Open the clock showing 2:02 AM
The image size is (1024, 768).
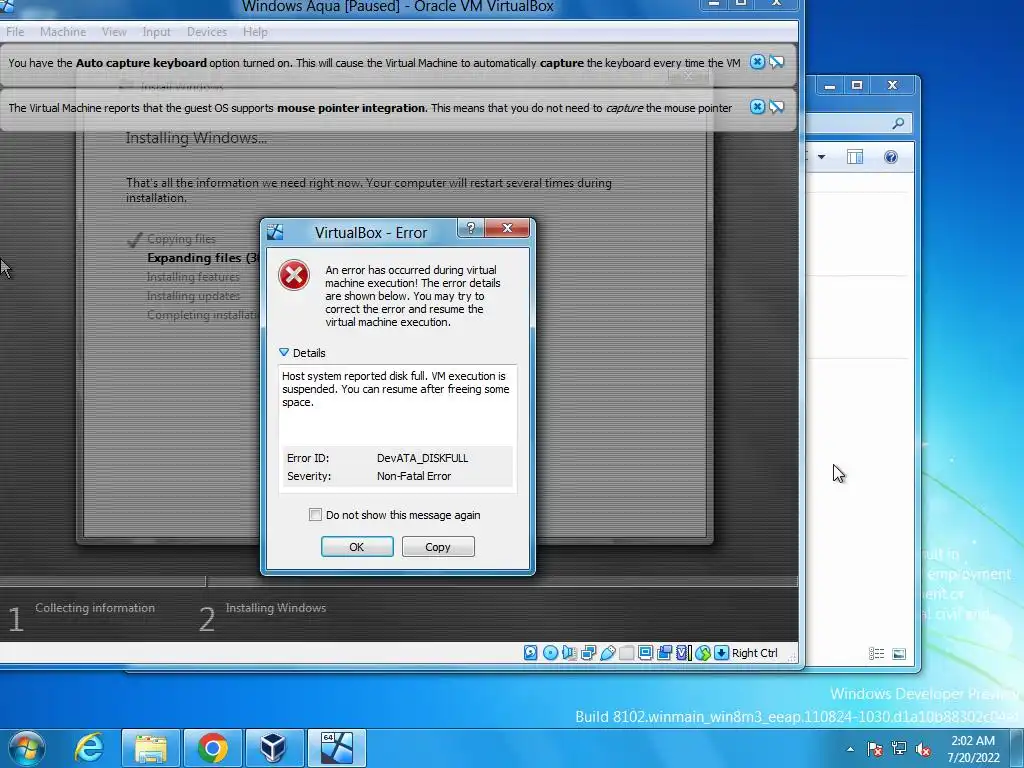point(973,748)
